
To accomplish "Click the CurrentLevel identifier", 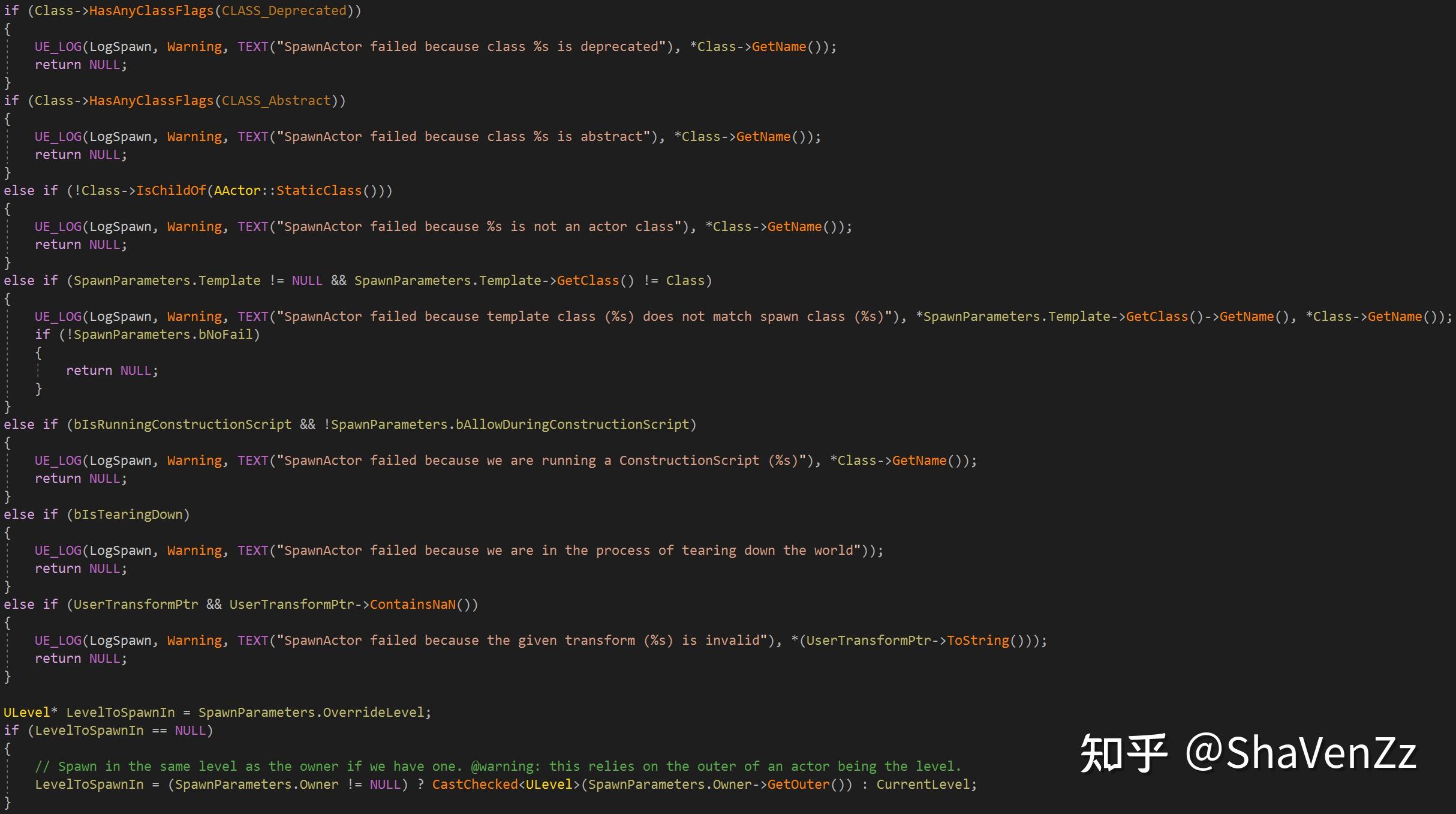I will point(923,785).
